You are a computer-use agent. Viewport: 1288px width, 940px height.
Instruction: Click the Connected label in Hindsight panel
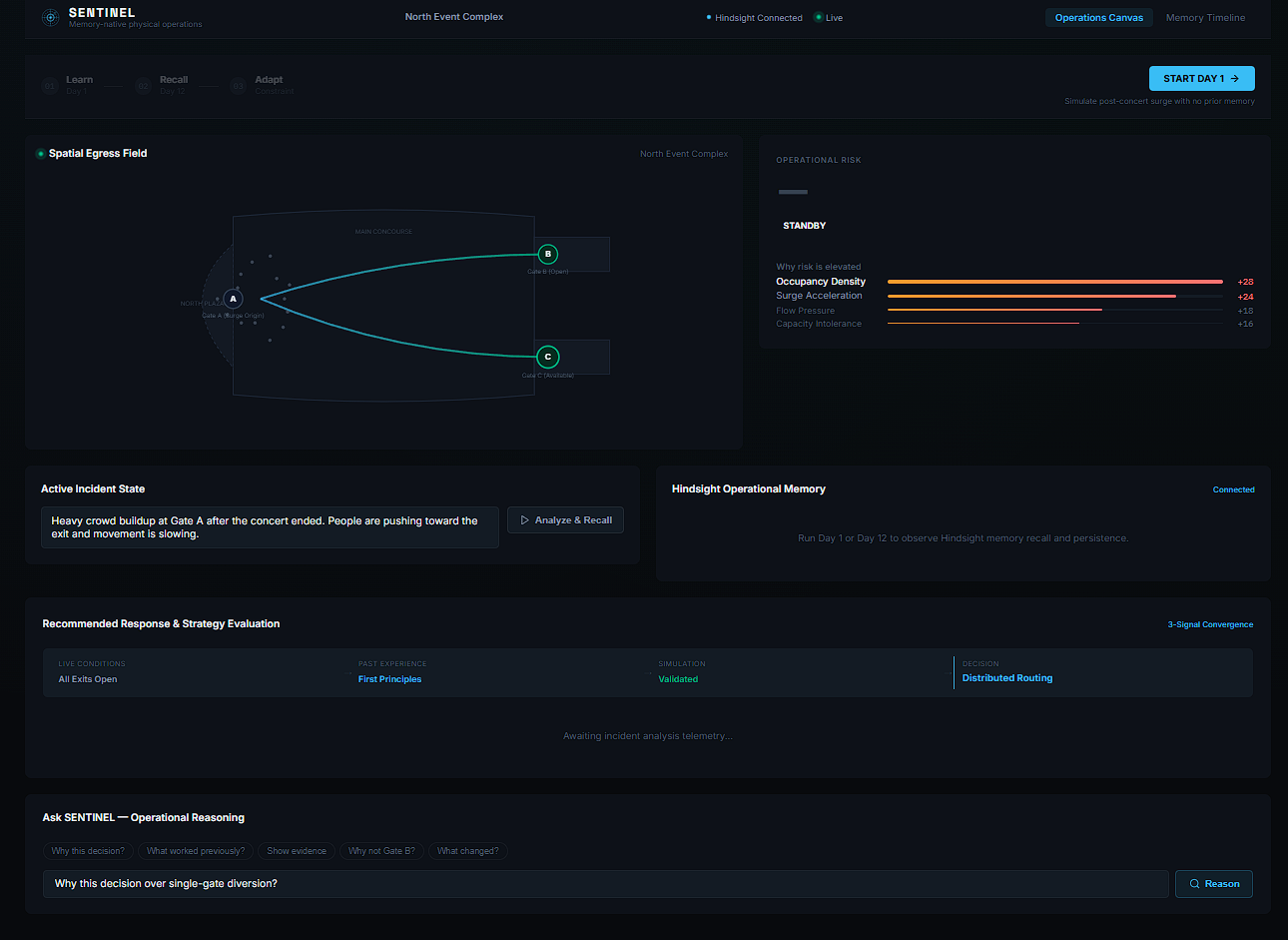click(1233, 489)
